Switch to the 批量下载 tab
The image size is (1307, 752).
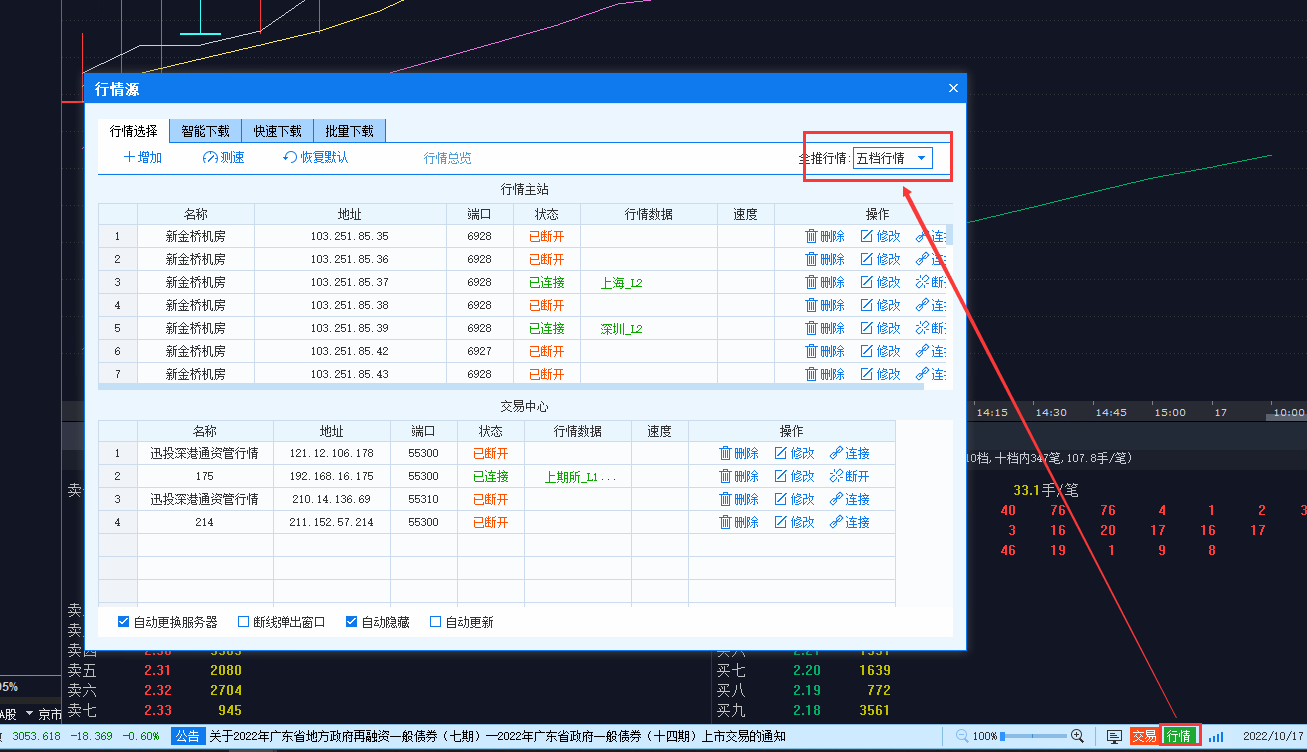(x=349, y=131)
